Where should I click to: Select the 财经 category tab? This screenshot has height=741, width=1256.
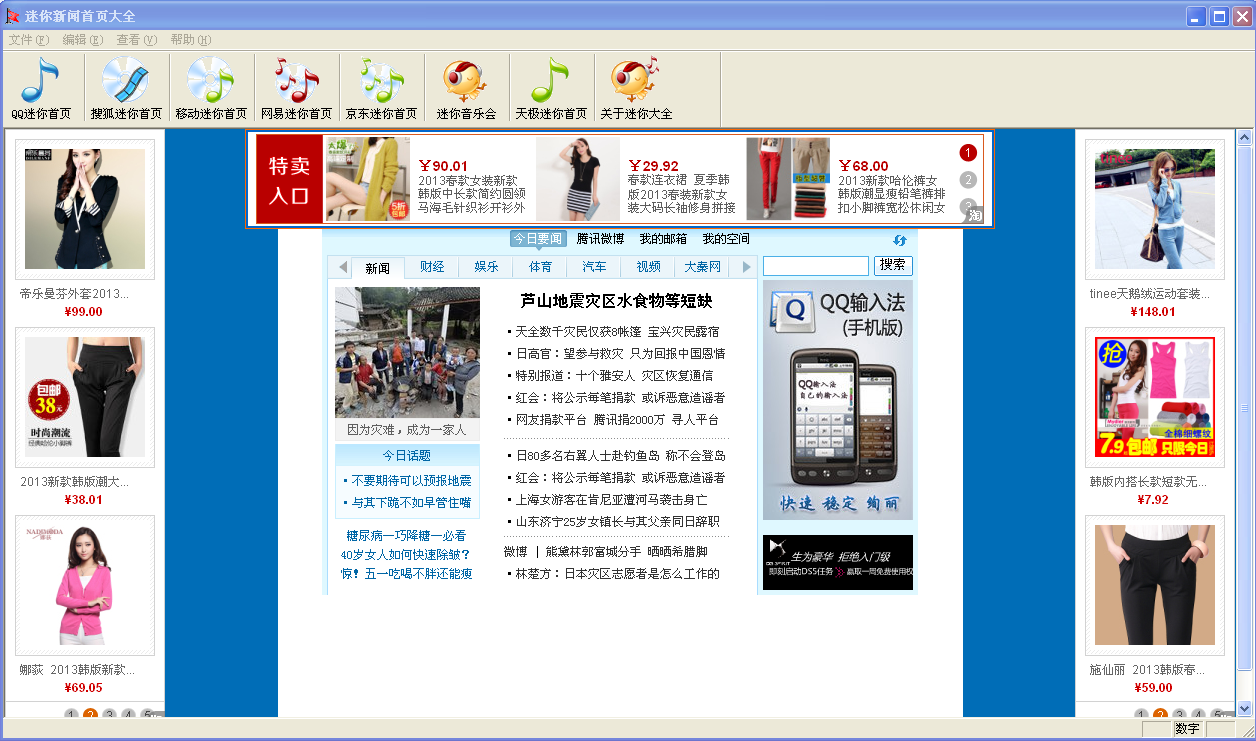click(x=432, y=267)
